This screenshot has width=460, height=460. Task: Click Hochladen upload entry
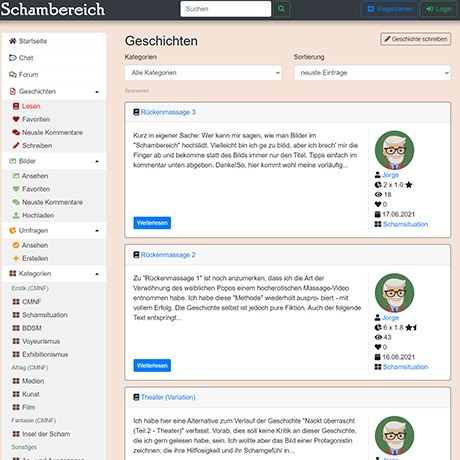pos(33,215)
